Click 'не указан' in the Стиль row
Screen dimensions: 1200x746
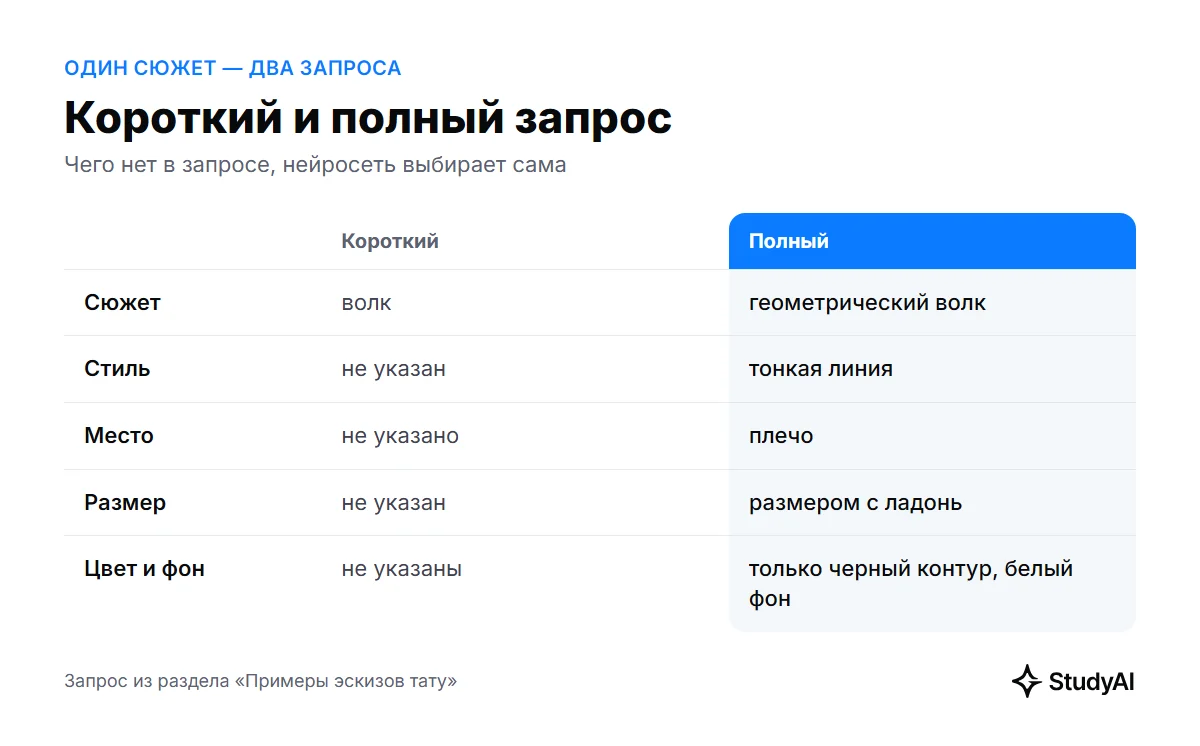[x=393, y=368]
